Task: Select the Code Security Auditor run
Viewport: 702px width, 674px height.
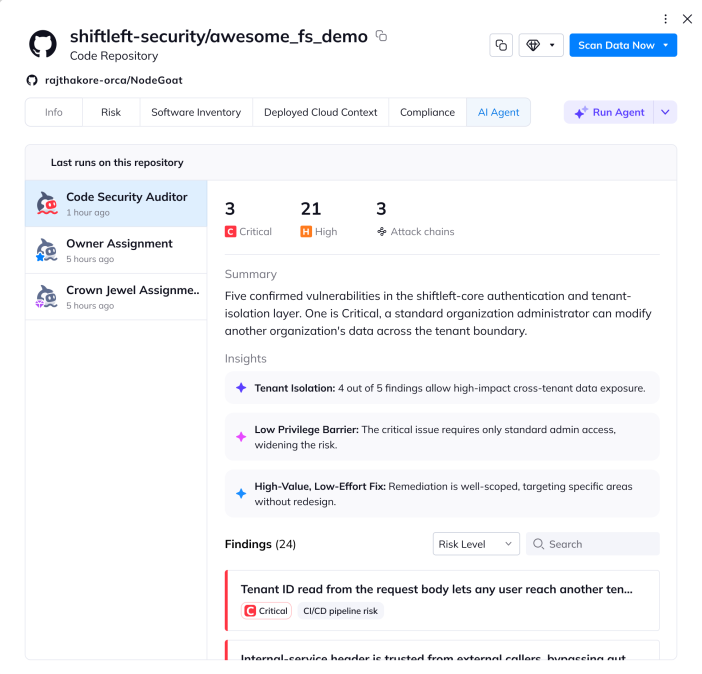Action: point(116,204)
